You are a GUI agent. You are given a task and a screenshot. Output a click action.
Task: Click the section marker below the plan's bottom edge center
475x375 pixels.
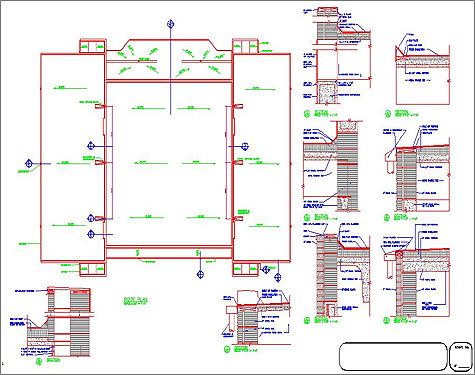pos(200,274)
